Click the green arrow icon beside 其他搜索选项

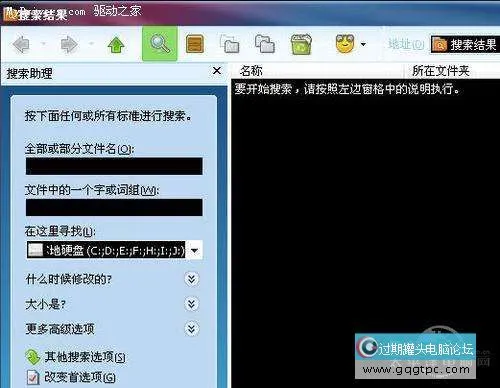coord(33,357)
